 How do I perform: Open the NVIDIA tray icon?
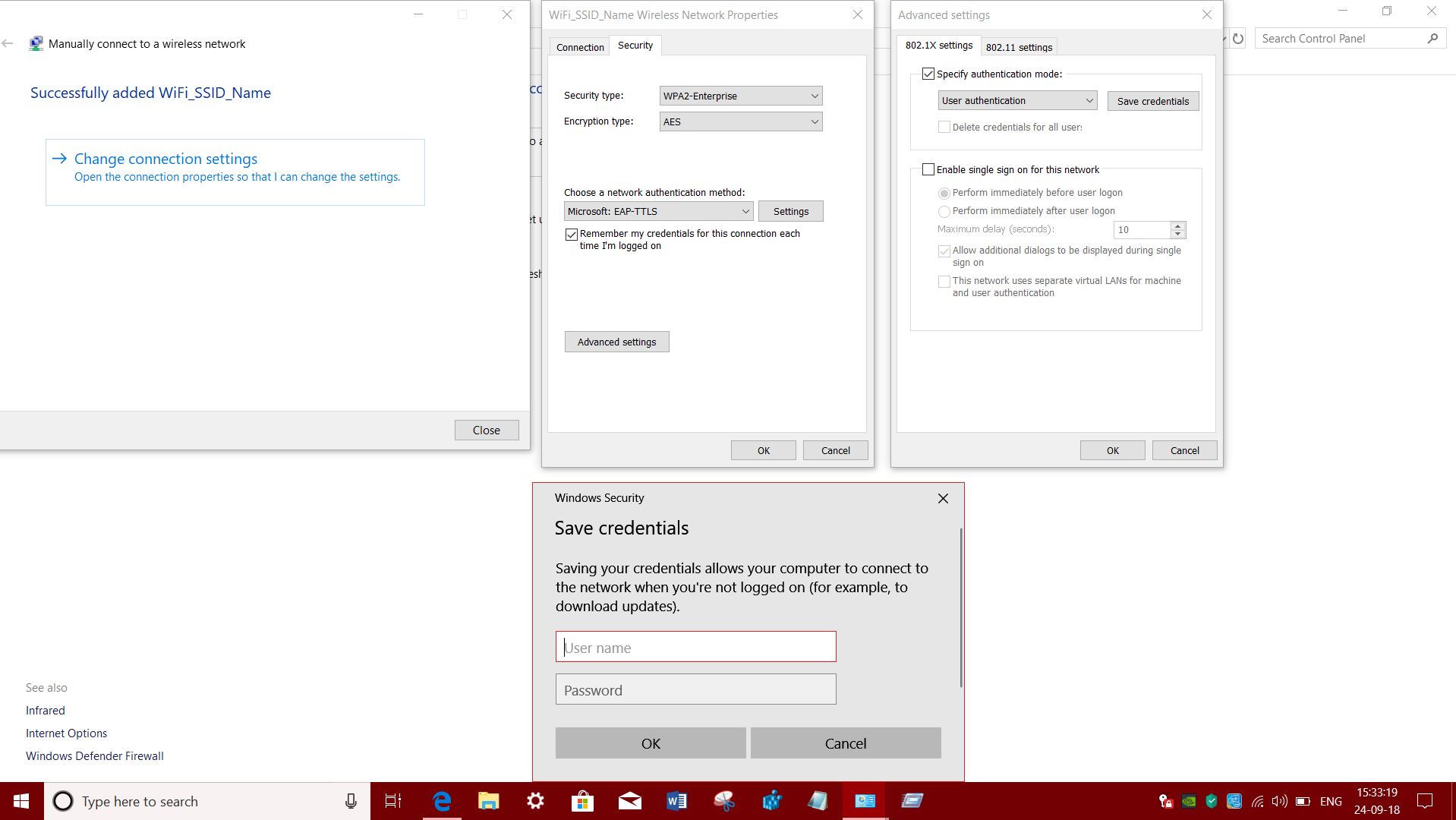pos(1189,801)
